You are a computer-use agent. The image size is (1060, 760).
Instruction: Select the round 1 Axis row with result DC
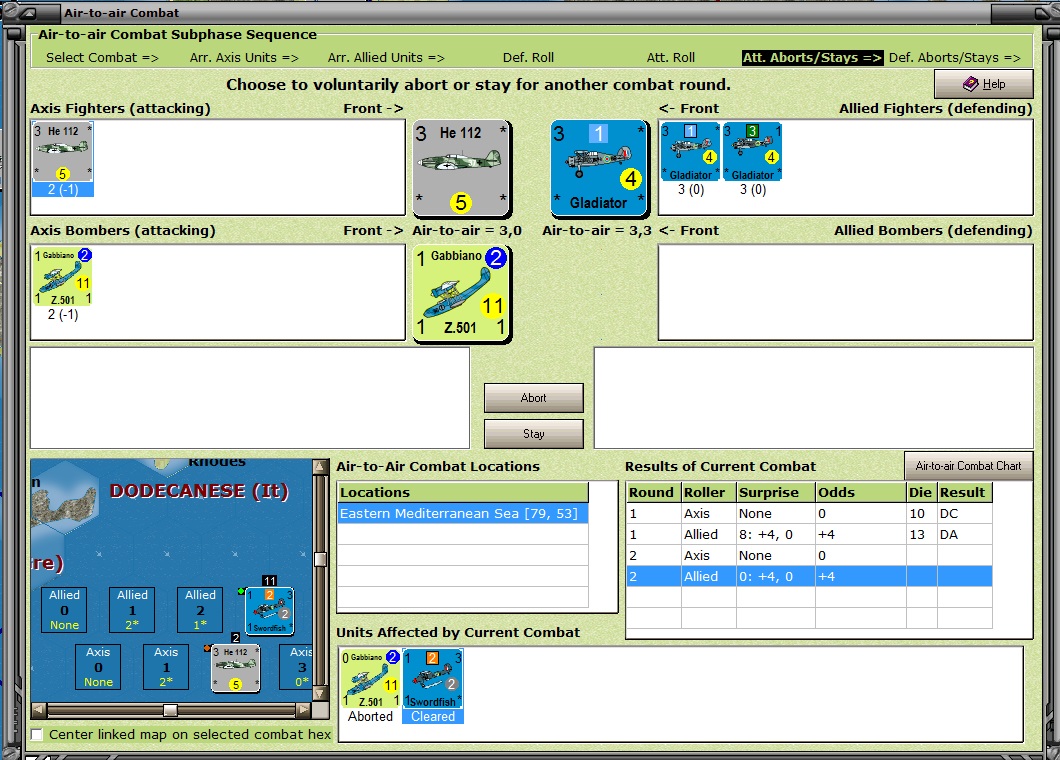point(809,514)
